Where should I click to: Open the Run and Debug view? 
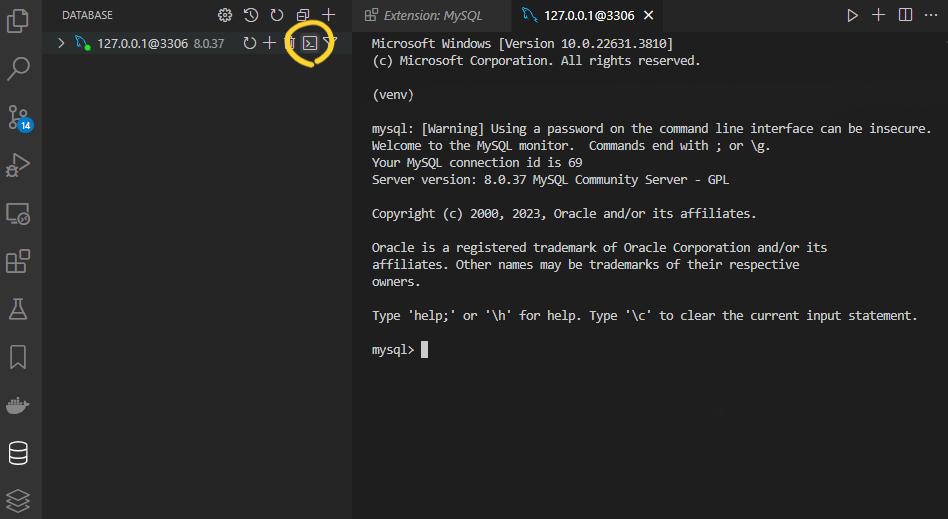pyautogui.click(x=18, y=165)
